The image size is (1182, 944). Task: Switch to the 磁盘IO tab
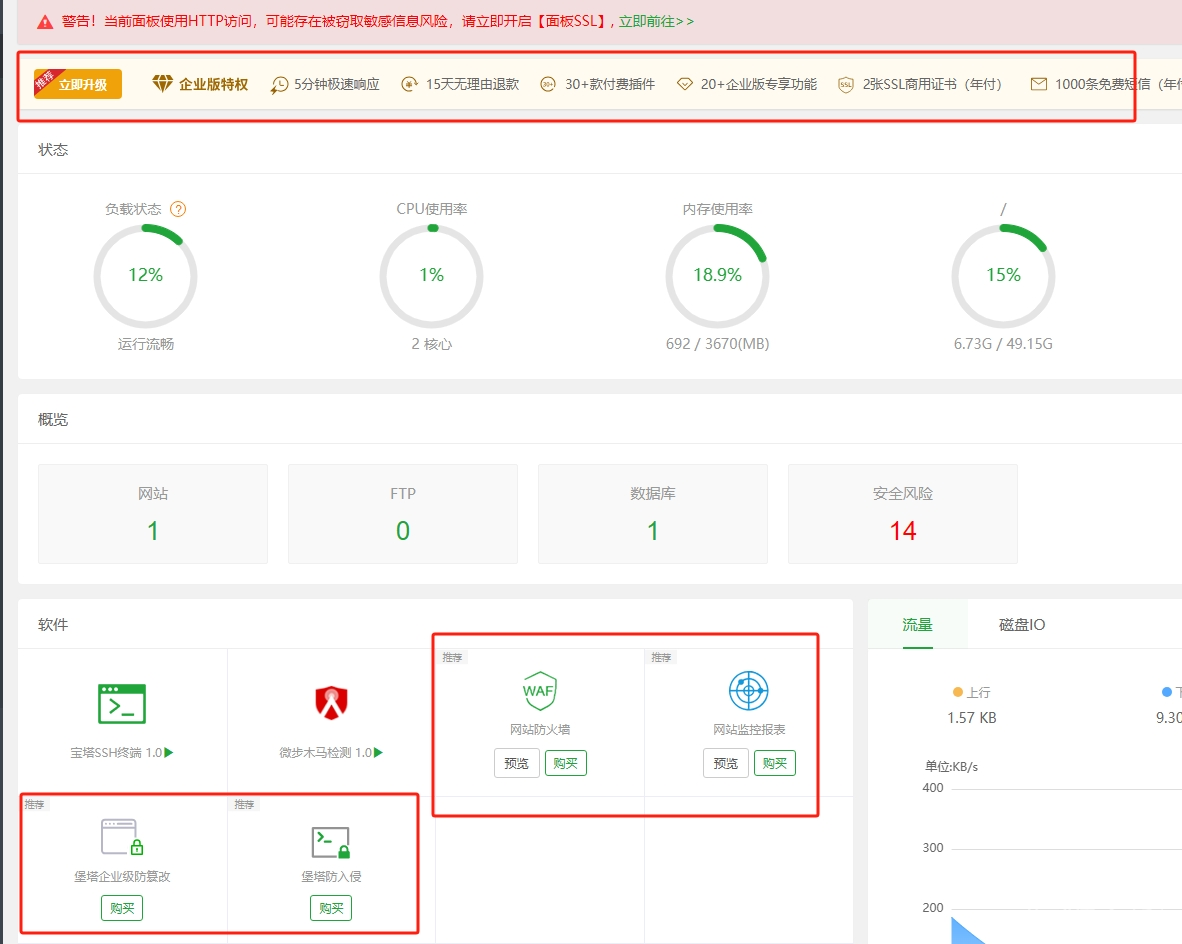point(1022,624)
